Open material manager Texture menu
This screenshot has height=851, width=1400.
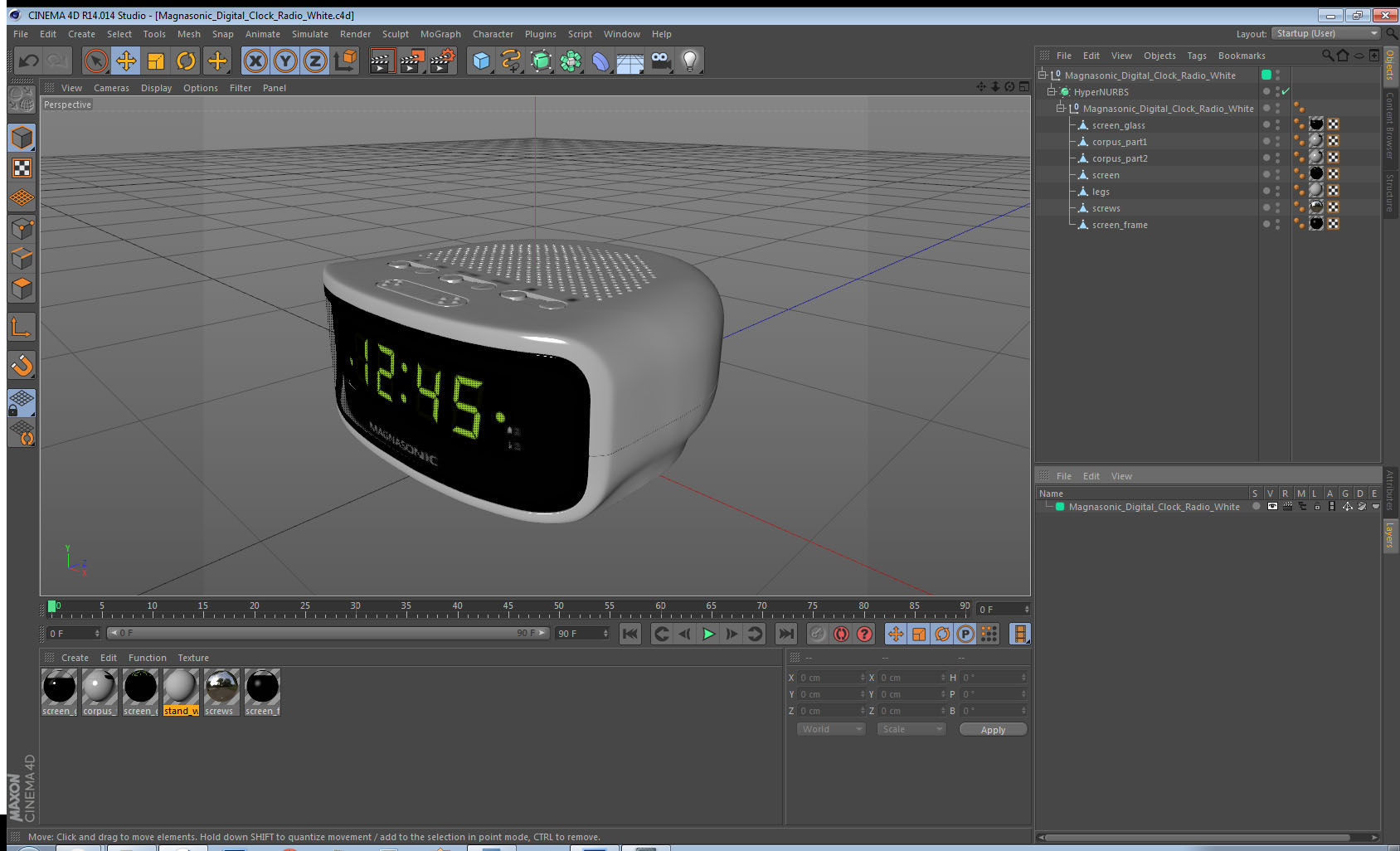[x=193, y=658]
